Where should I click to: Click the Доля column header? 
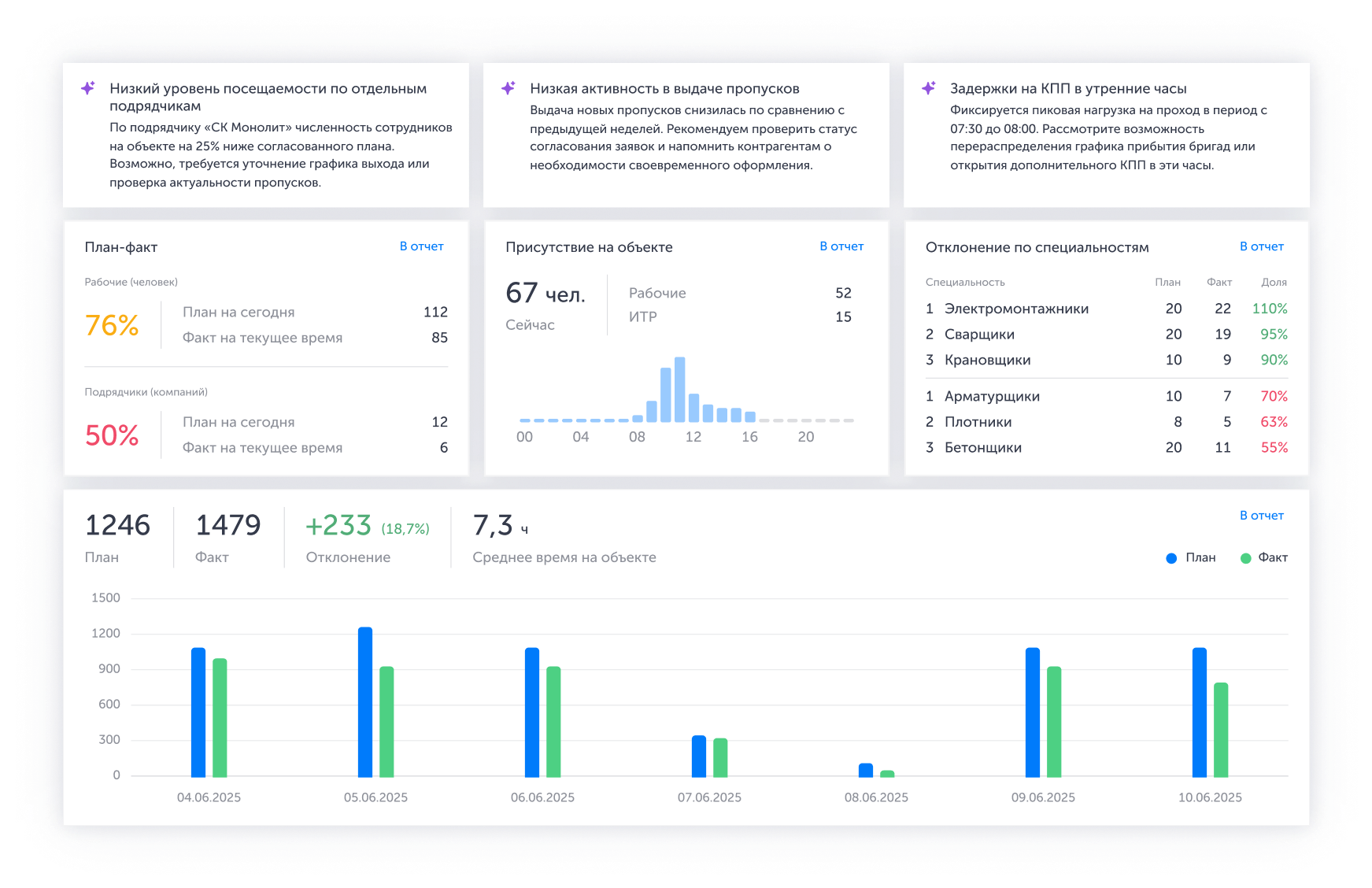coord(1274,282)
